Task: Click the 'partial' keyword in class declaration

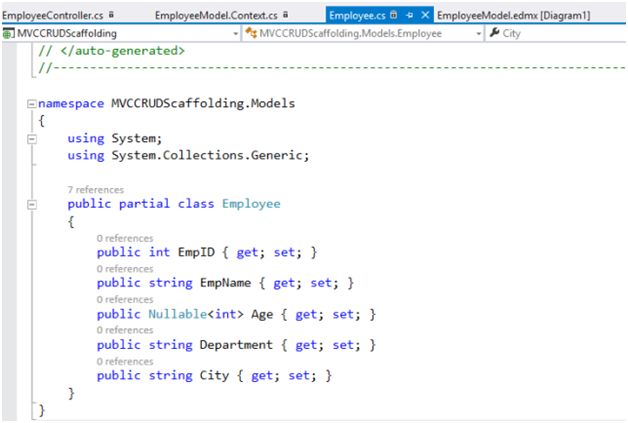Action: click(x=144, y=204)
